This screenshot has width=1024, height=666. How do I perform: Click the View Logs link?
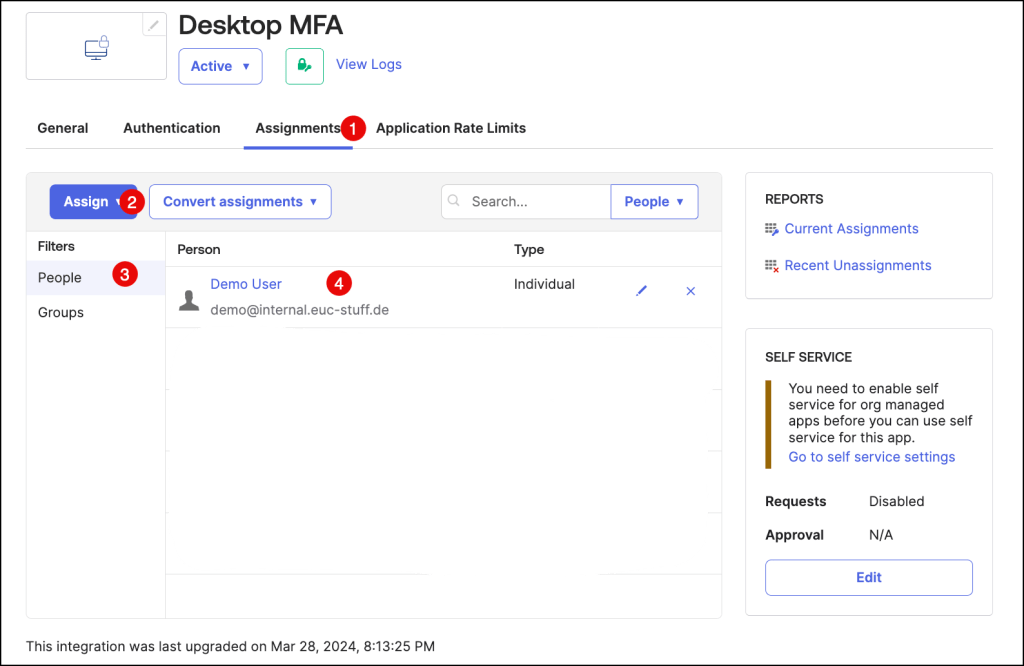click(x=369, y=64)
